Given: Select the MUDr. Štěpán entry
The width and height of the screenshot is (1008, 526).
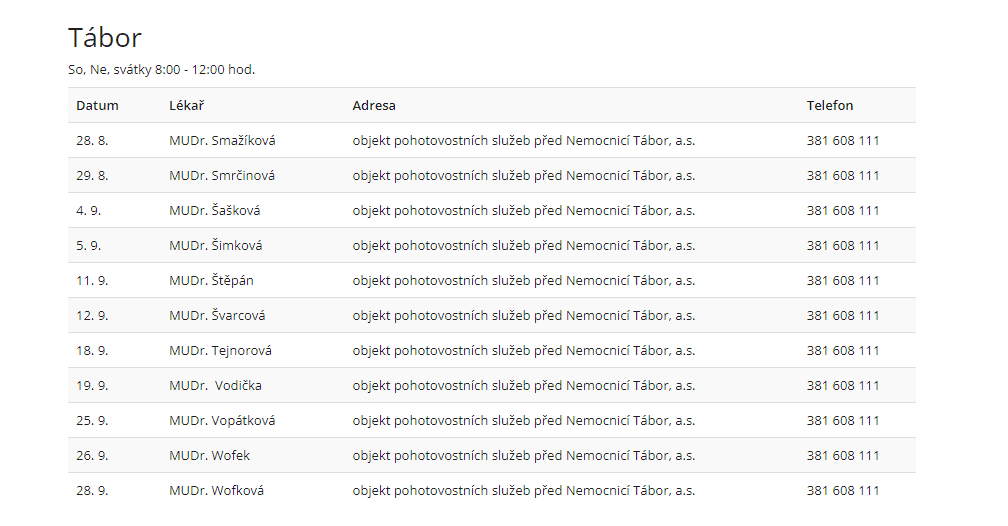Looking at the screenshot, I should pos(211,281).
